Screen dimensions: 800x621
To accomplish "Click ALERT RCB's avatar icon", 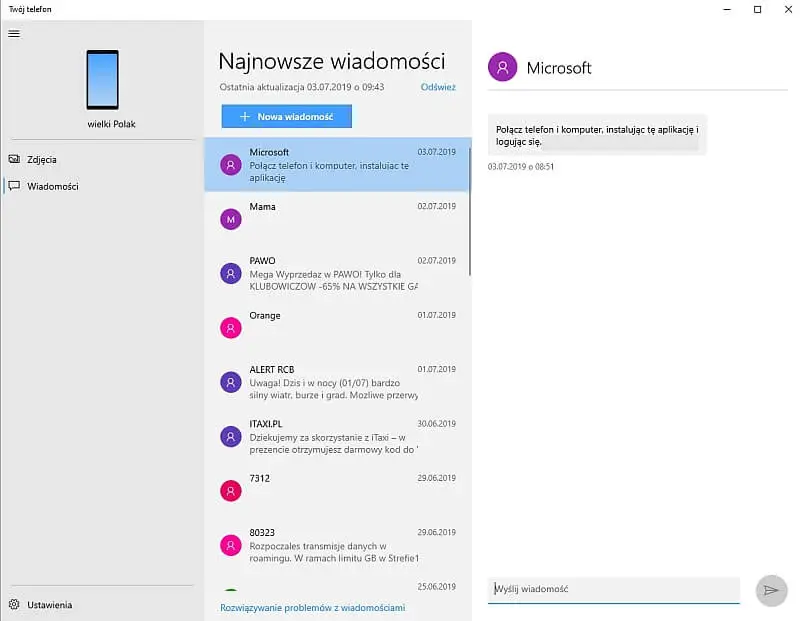I will (231, 381).
